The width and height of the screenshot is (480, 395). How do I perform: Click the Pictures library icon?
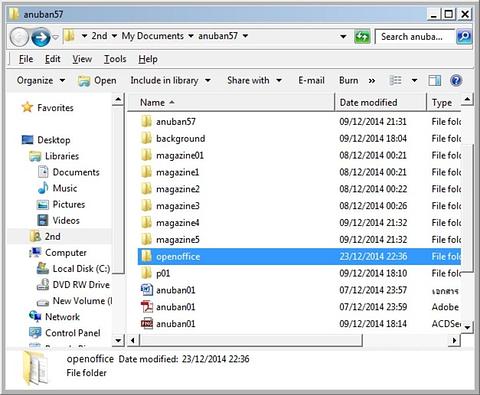[x=43, y=204]
